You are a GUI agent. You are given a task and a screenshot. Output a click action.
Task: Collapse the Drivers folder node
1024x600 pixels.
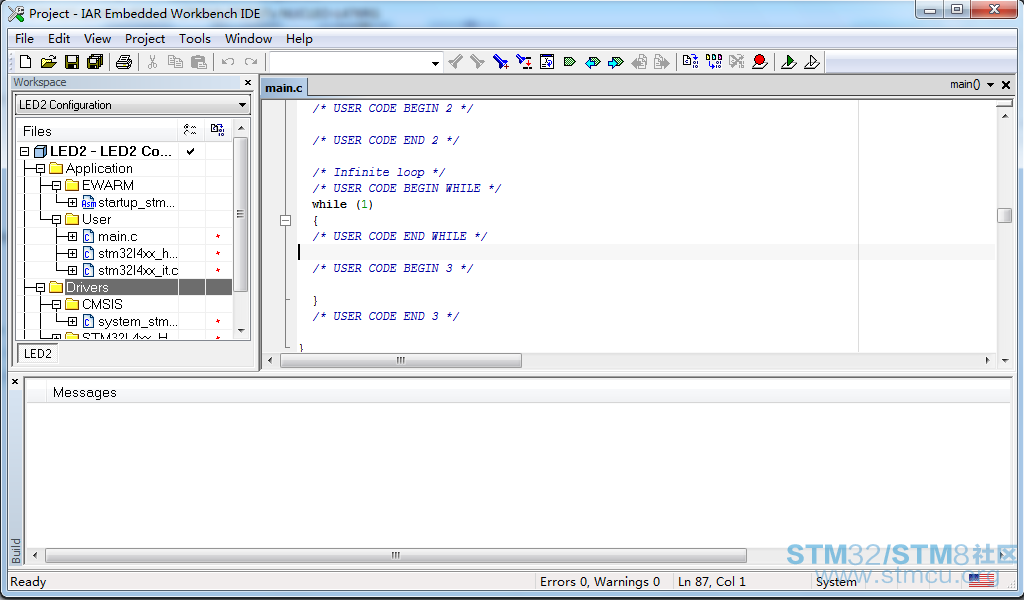tap(40, 287)
